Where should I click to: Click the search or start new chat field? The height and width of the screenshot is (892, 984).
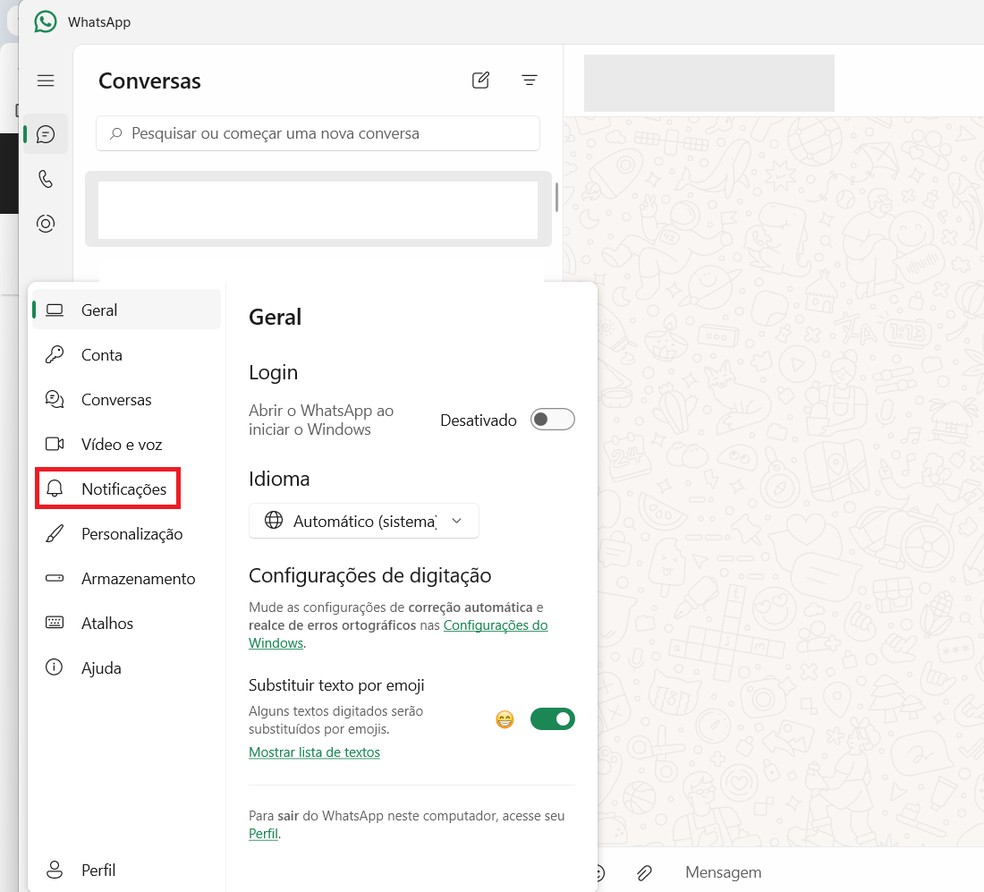click(x=318, y=133)
